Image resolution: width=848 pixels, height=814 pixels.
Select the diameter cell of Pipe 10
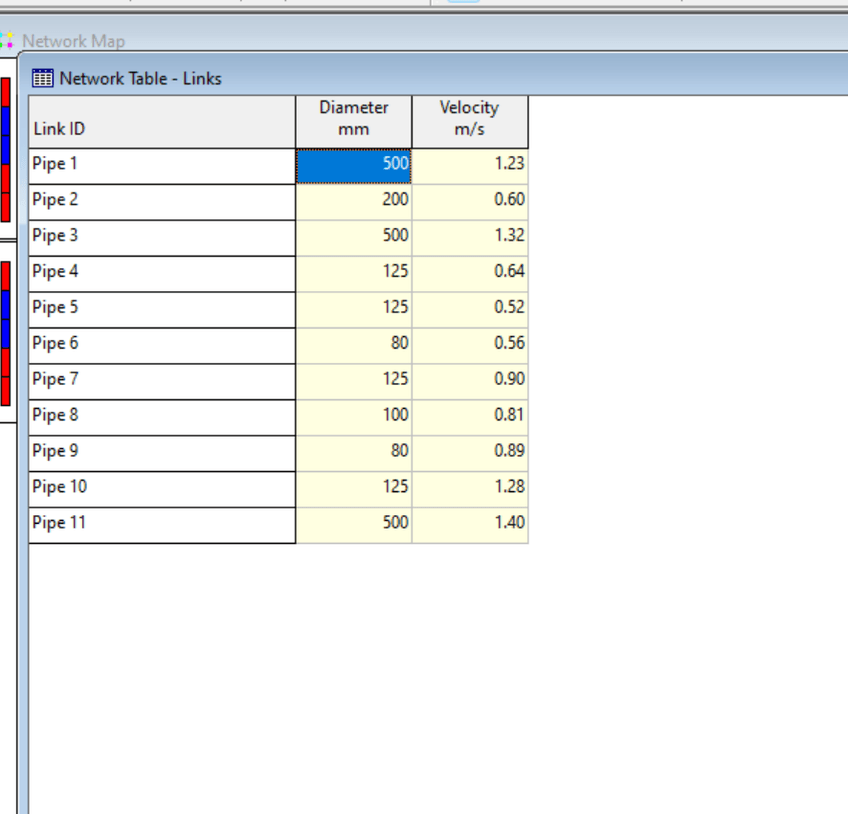coord(353,488)
